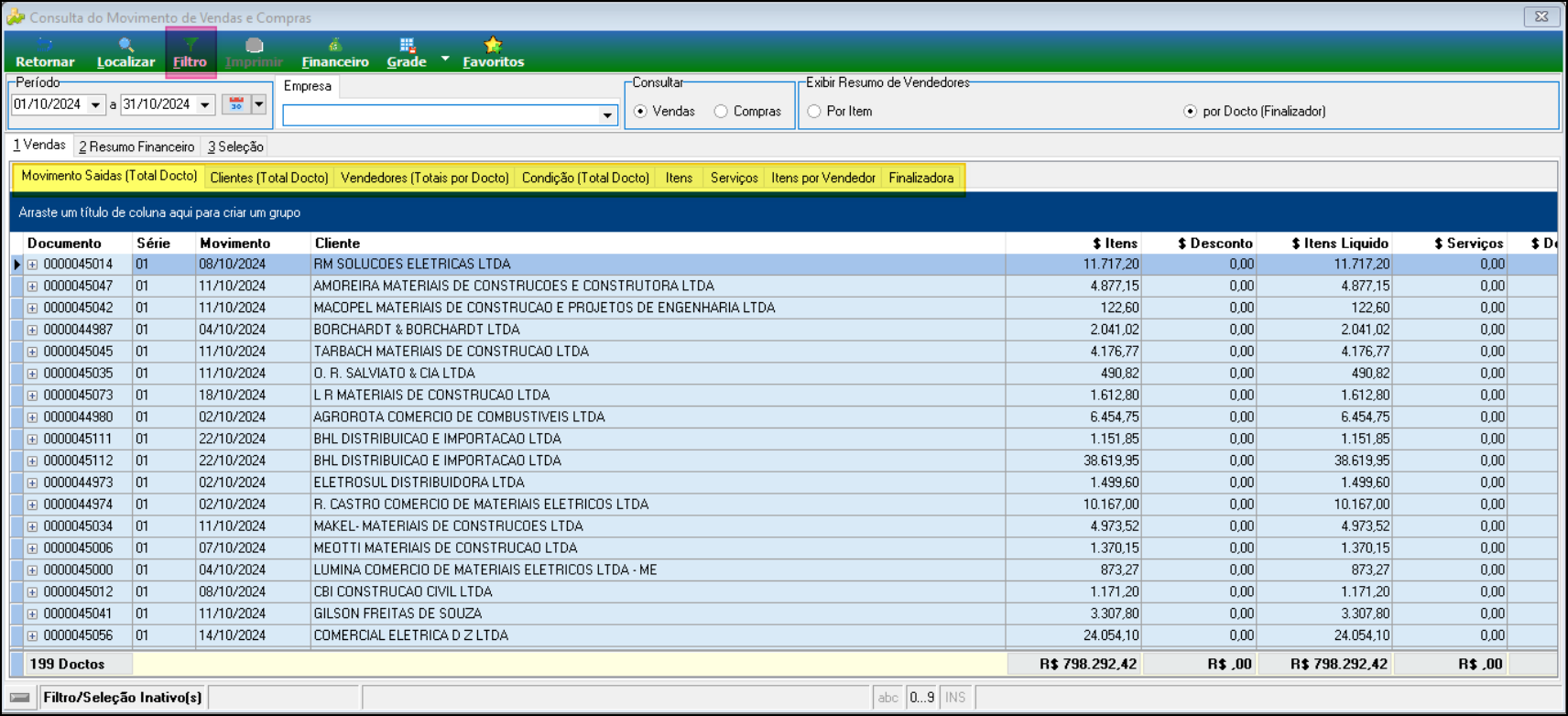The width and height of the screenshot is (1568, 716).
Task: Open the Filtro funnel tool
Action: coord(191,52)
